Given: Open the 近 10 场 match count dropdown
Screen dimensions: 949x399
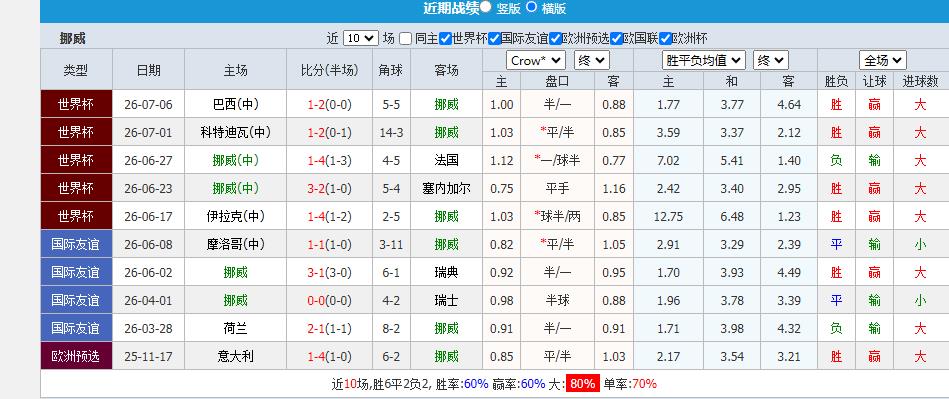Looking at the screenshot, I should point(361,38).
